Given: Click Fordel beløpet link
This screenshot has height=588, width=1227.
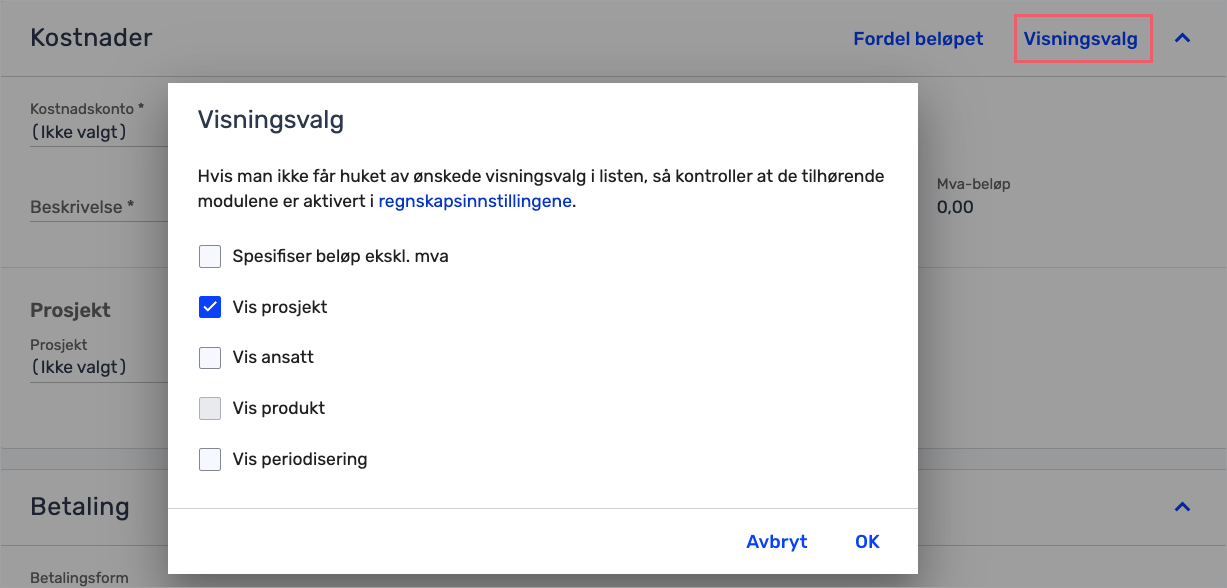Looking at the screenshot, I should 918,39.
